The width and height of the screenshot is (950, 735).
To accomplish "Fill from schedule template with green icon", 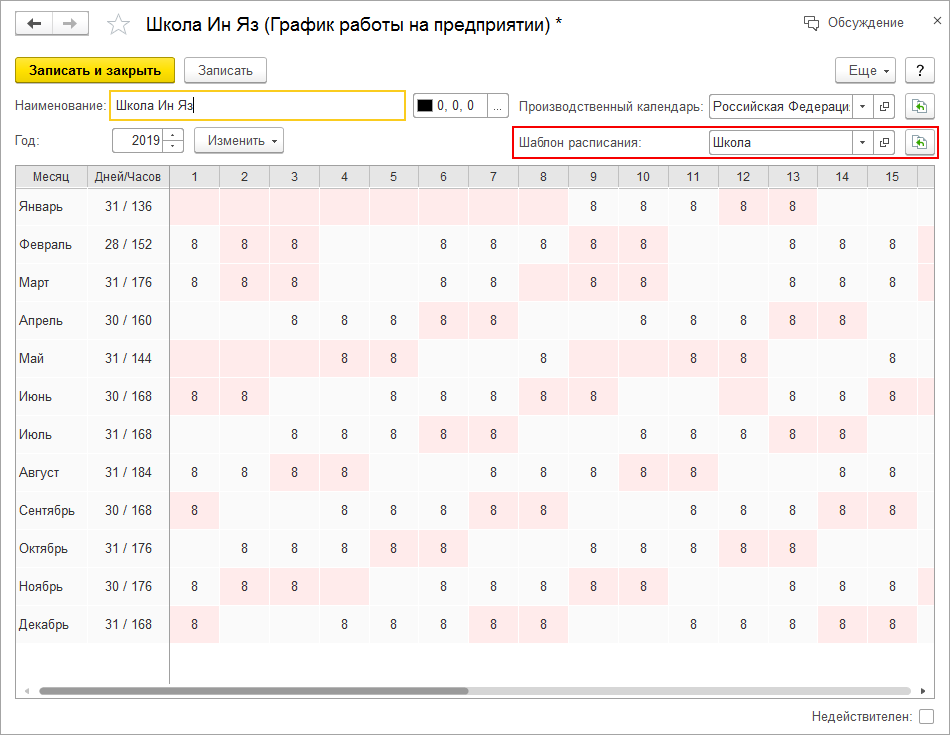I will (x=920, y=142).
